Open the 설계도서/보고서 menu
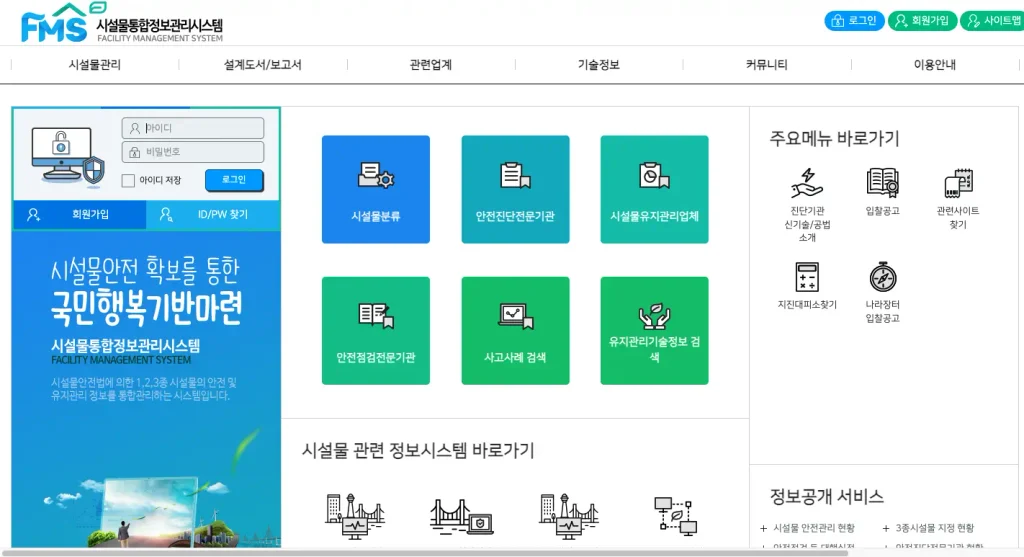The height and width of the screenshot is (557, 1024). pos(263,65)
